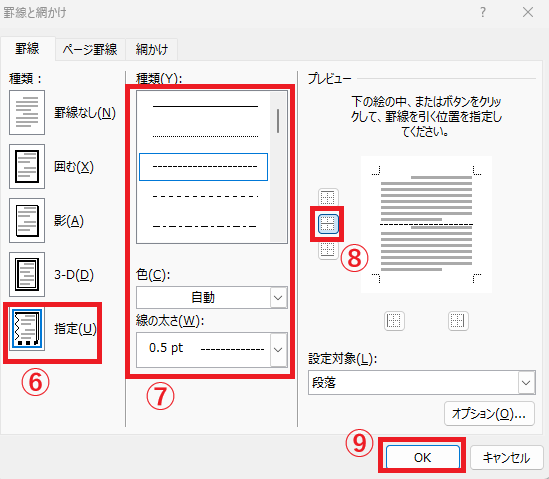
Task: Click the オプション(O)... button
Action: click(489, 414)
